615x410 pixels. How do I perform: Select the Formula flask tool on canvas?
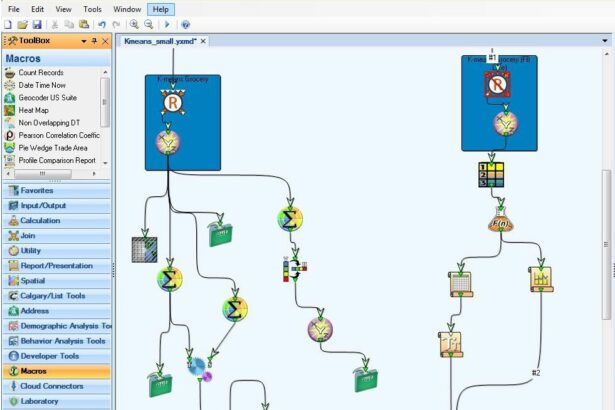pos(500,222)
